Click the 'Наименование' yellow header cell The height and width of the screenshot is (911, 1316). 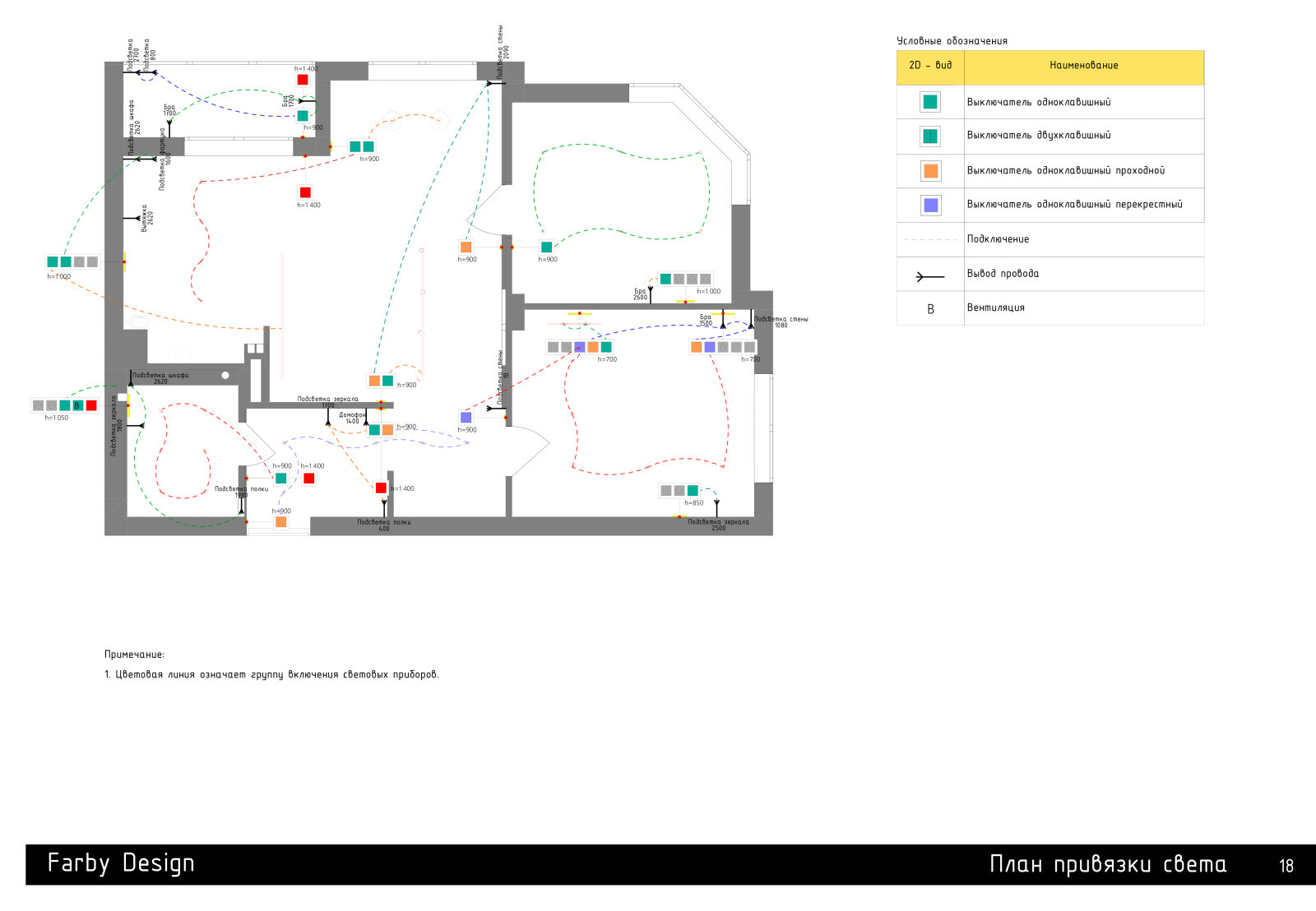tap(1083, 66)
